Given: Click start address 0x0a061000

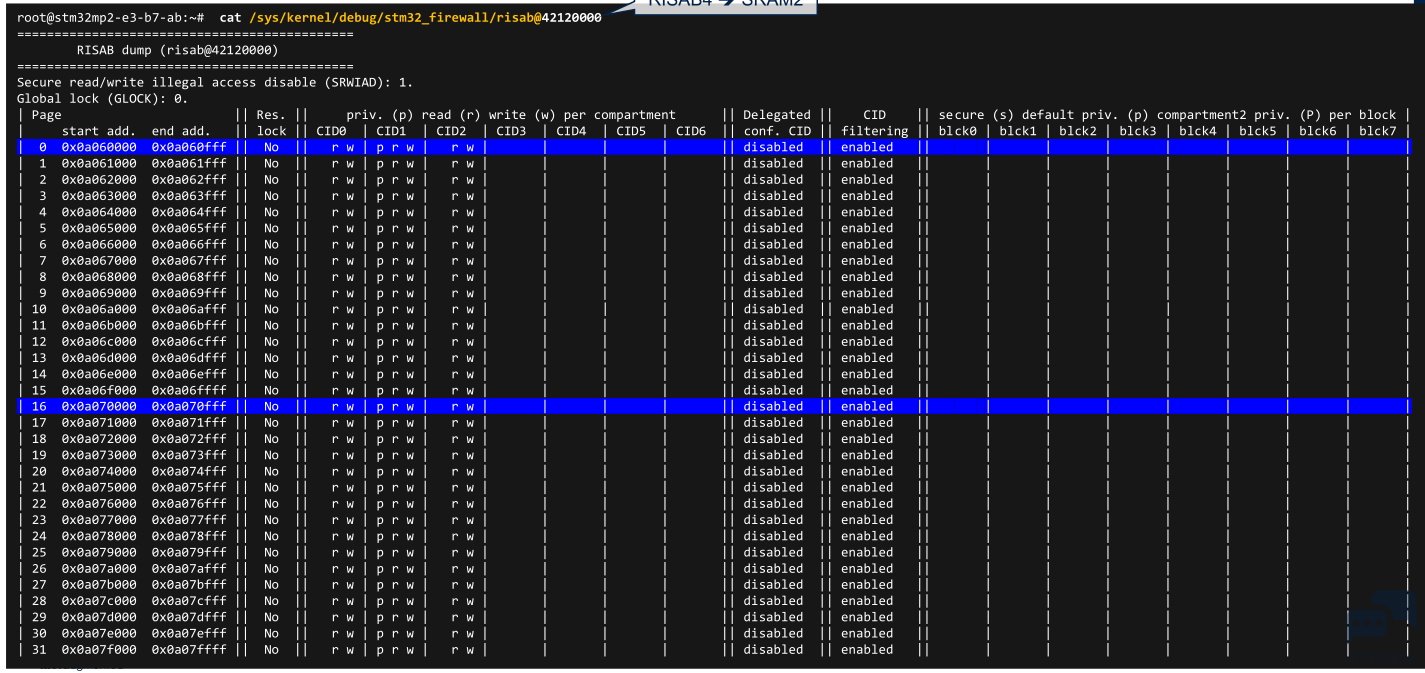Looking at the screenshot, I should (99, 163).
